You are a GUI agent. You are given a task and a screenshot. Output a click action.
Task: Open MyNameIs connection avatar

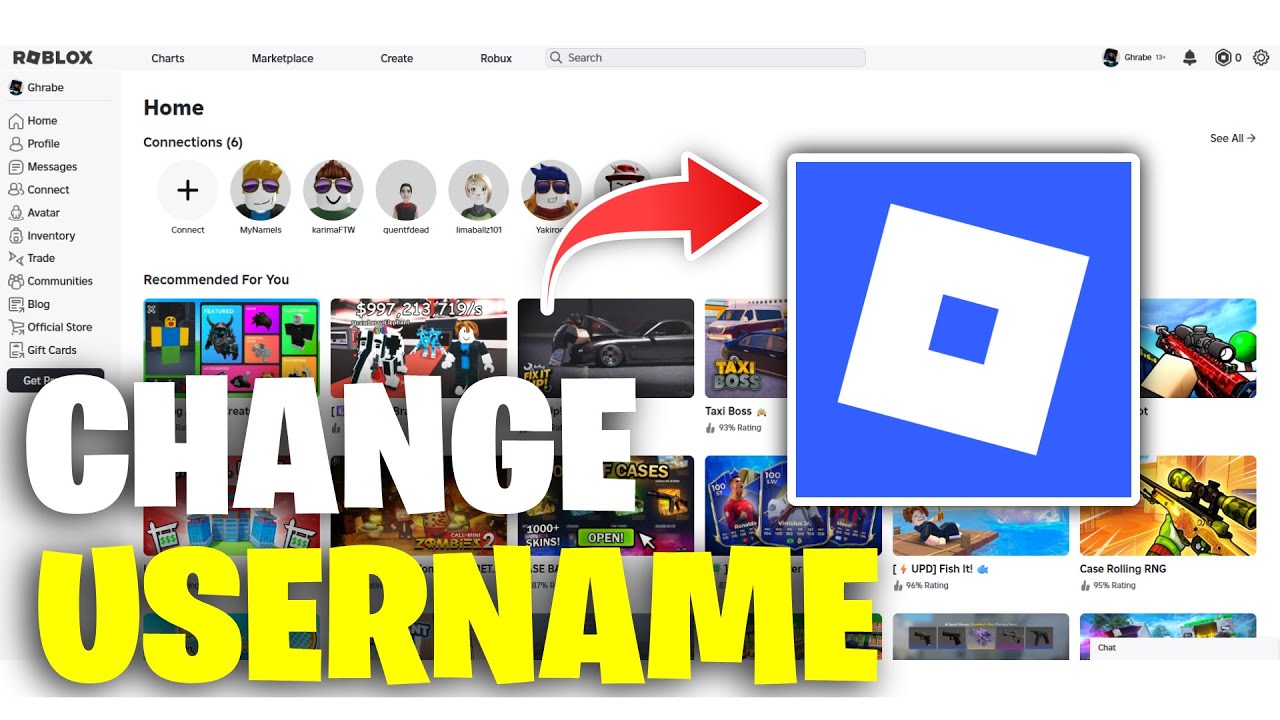(x=260, y=190)
